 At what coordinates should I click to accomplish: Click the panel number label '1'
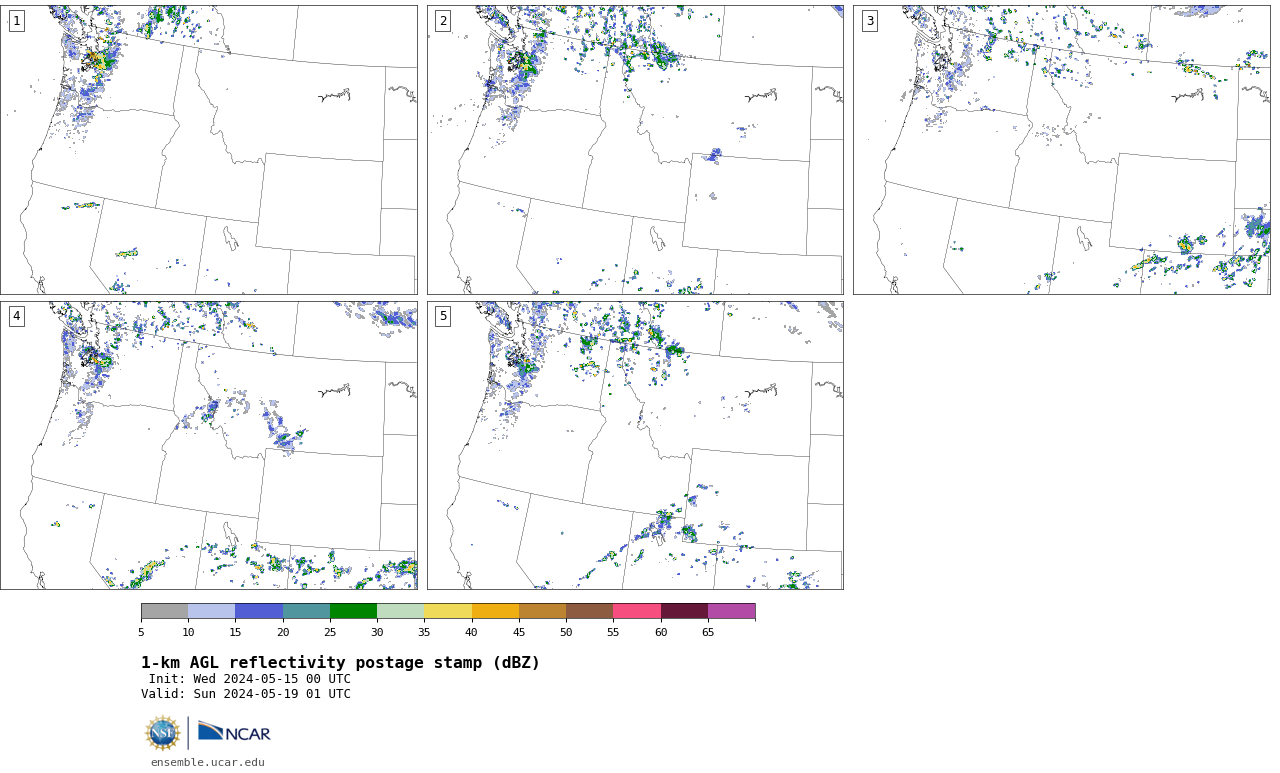(17, 21)
